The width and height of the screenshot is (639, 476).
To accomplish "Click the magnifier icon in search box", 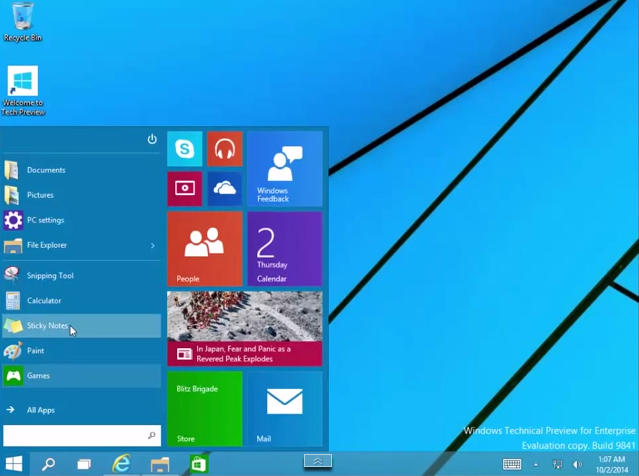I will [152, 436].
